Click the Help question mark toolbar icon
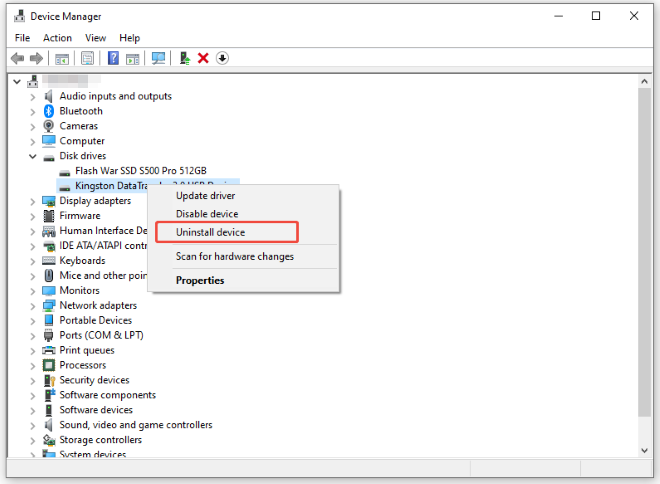Screen dimensions: 660x484 click(113, 58)
